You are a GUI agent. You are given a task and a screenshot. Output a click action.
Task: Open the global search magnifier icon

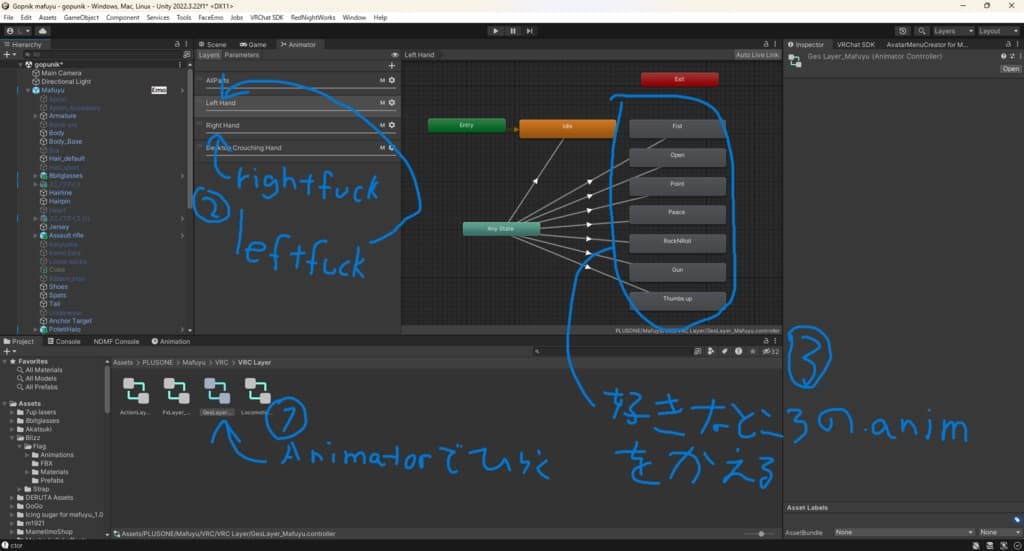point(921,31)
